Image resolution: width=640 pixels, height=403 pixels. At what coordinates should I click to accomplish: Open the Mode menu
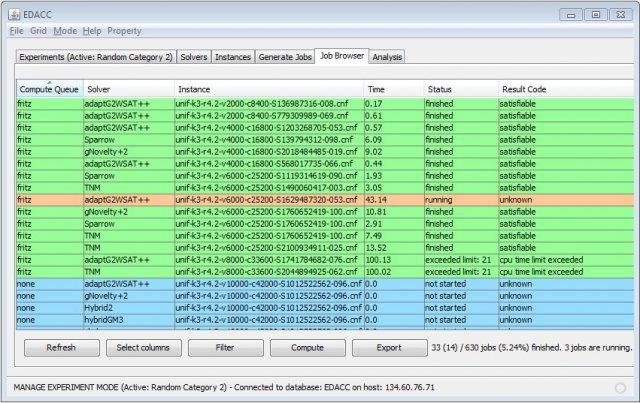[x=65, y=31]
